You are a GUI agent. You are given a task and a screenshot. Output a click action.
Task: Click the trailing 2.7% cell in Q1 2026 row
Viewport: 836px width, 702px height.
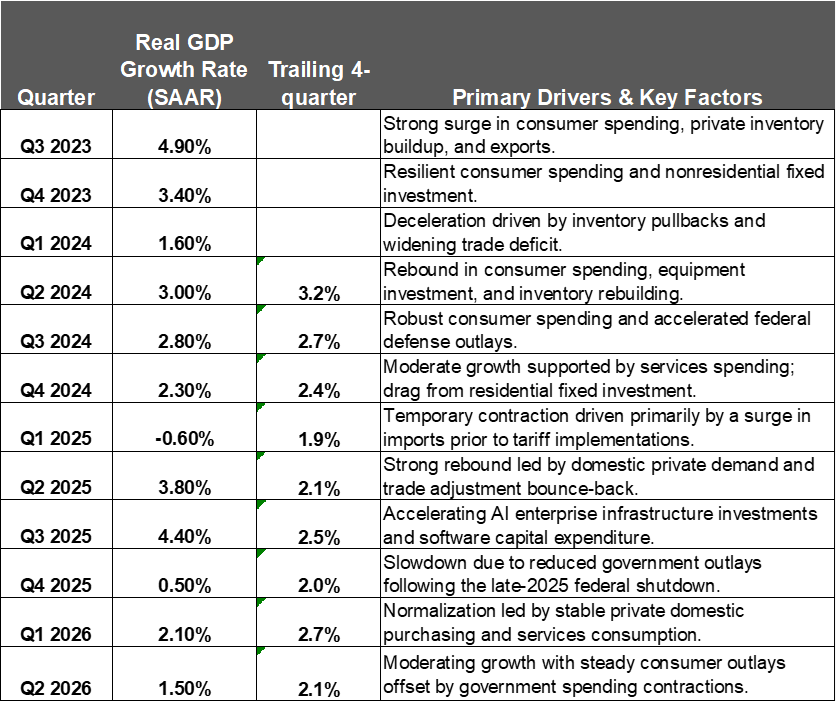(318, 623)
